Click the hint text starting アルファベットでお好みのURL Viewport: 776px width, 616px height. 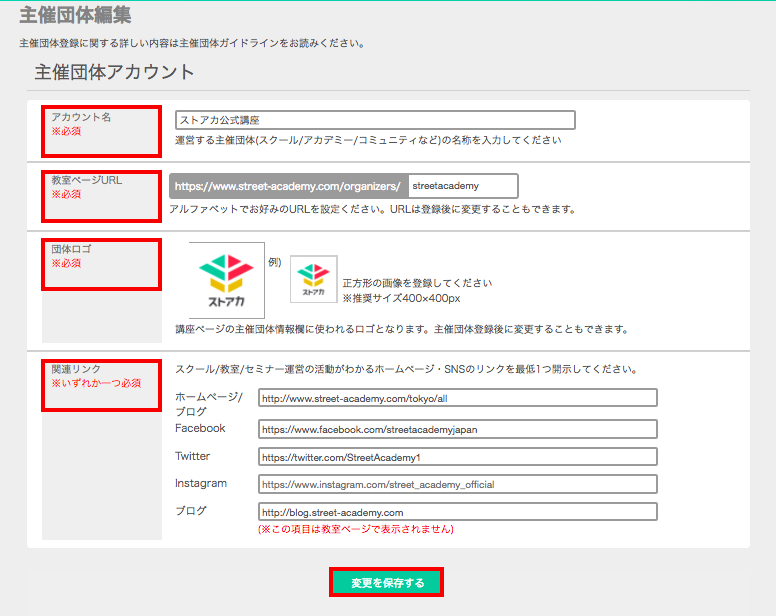373,209
